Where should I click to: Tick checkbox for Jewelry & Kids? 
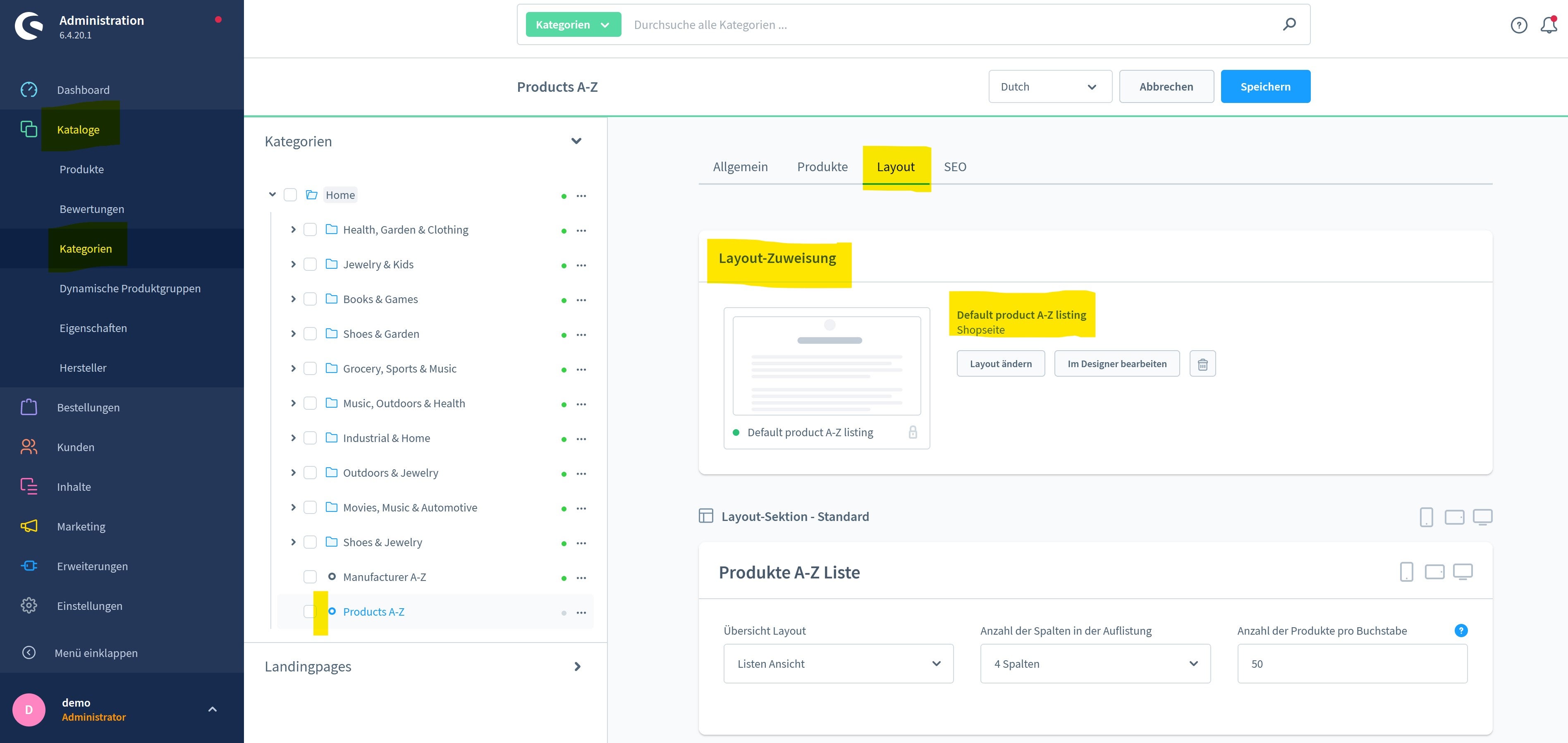tap(310, 264)
